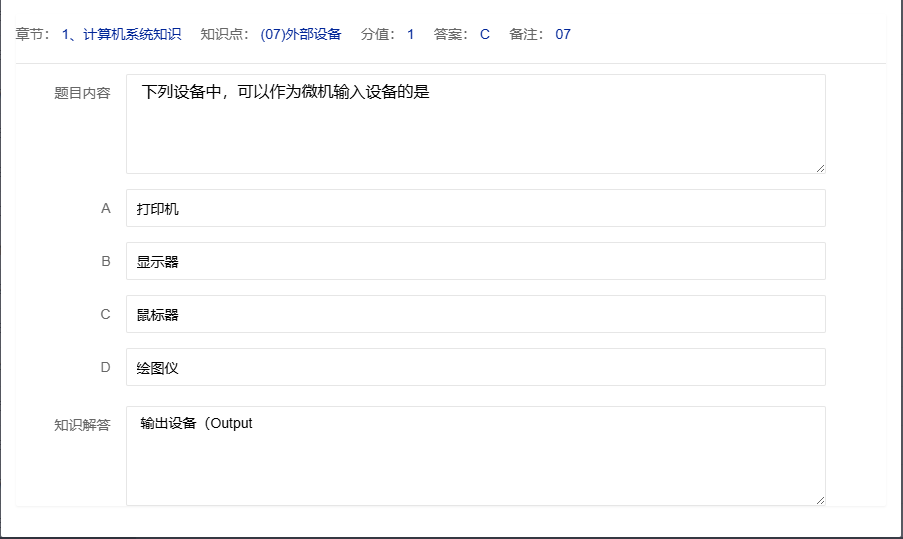This screenshot has width=903, height=539.
Task: Click the letter label for option D
Action: [106, 367]
